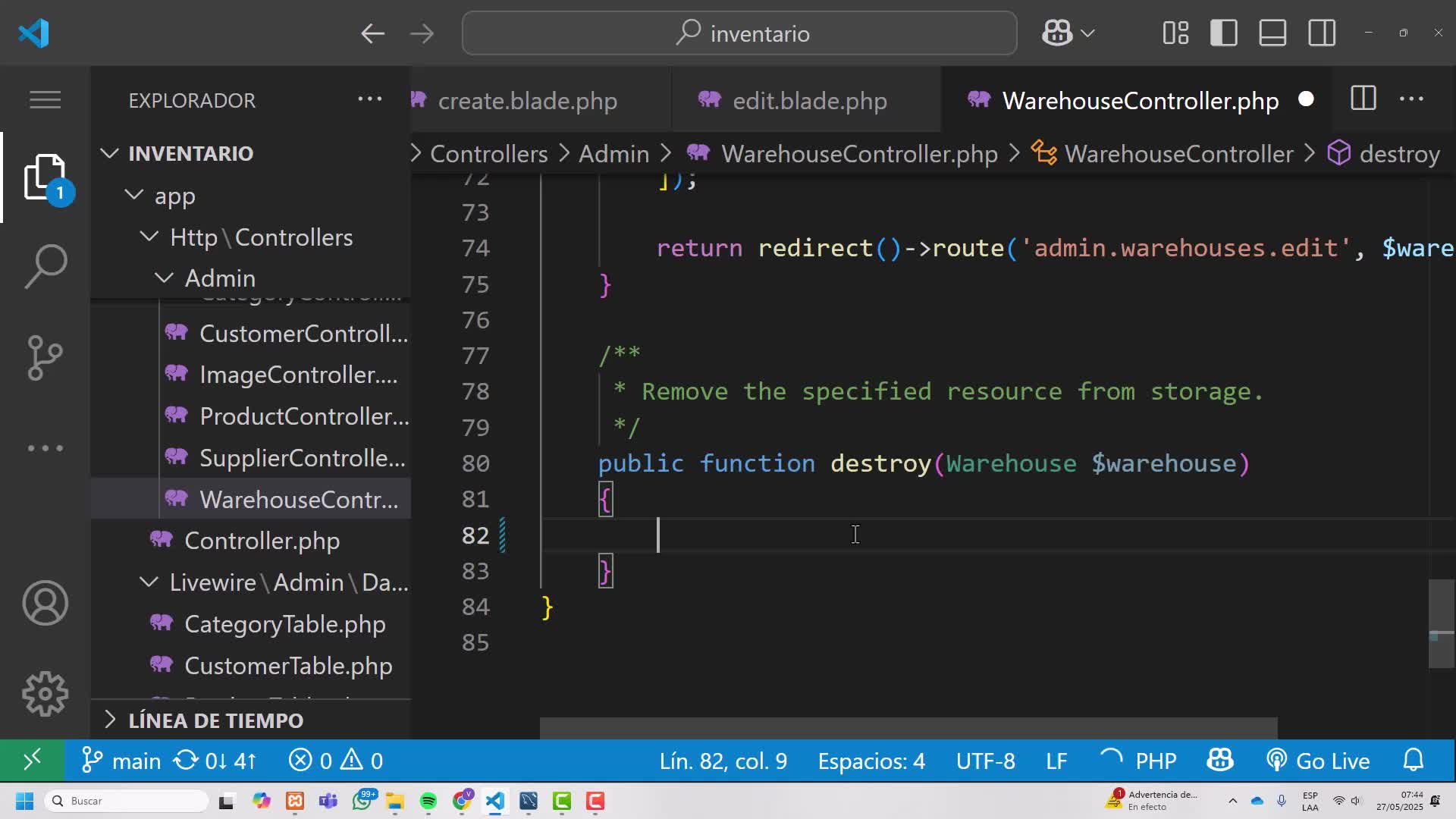Open the Accounts menu

(x=45, y=603)
